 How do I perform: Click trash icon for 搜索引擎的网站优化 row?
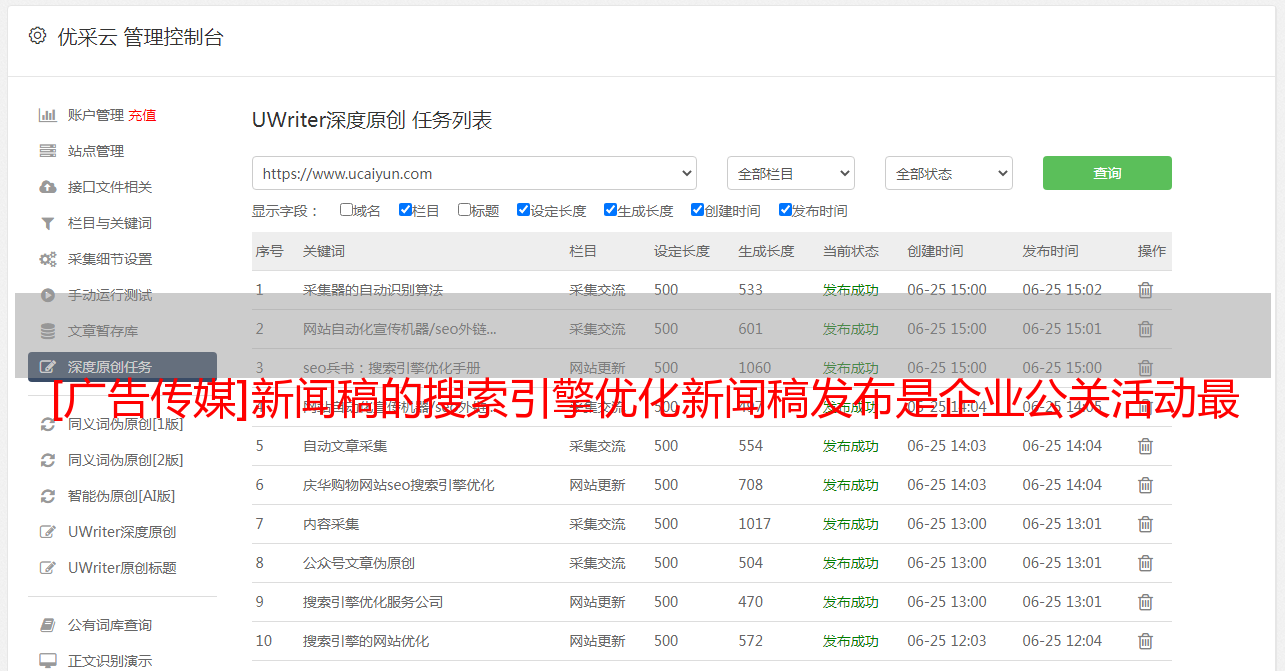pos(1145,641)
